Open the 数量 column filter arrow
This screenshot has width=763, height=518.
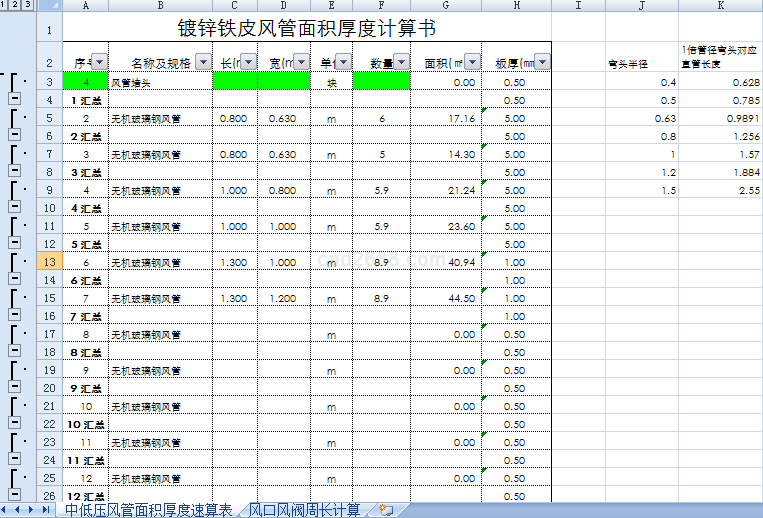(x=401, y=62)
